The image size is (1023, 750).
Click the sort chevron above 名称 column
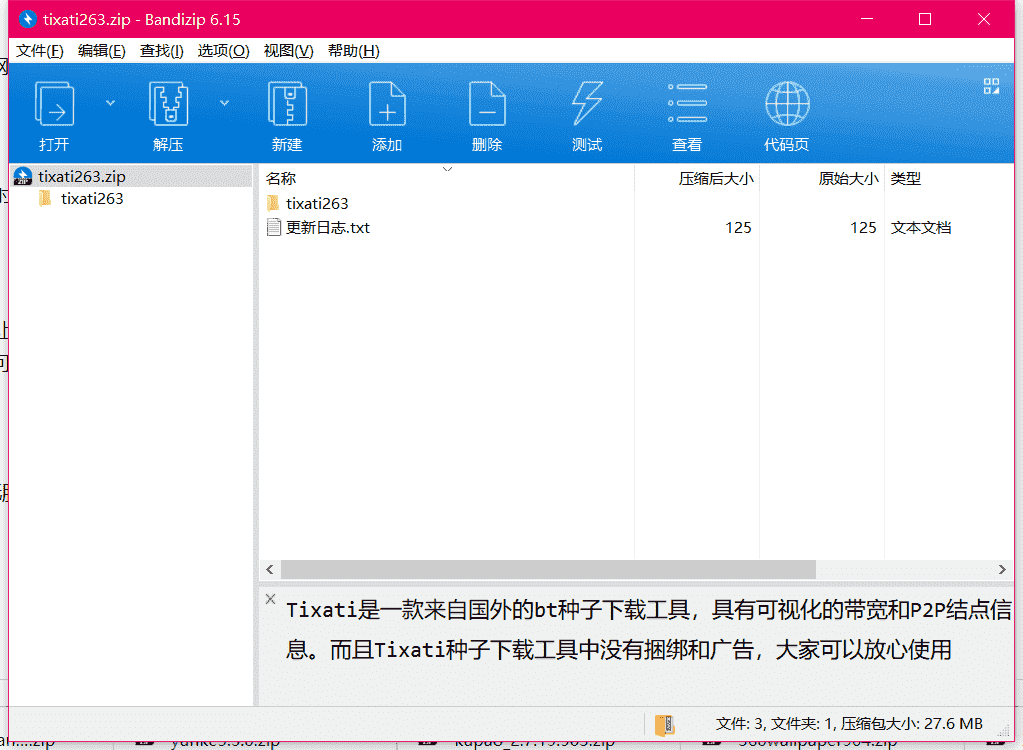pos(448,170)
